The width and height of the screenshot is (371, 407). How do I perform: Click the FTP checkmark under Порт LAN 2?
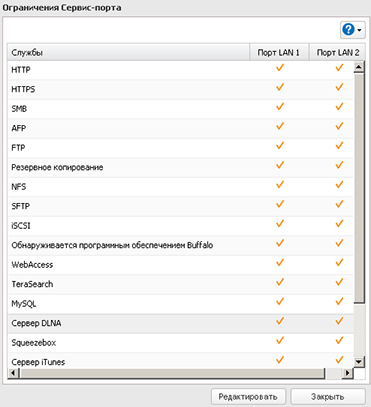(339, 146)
